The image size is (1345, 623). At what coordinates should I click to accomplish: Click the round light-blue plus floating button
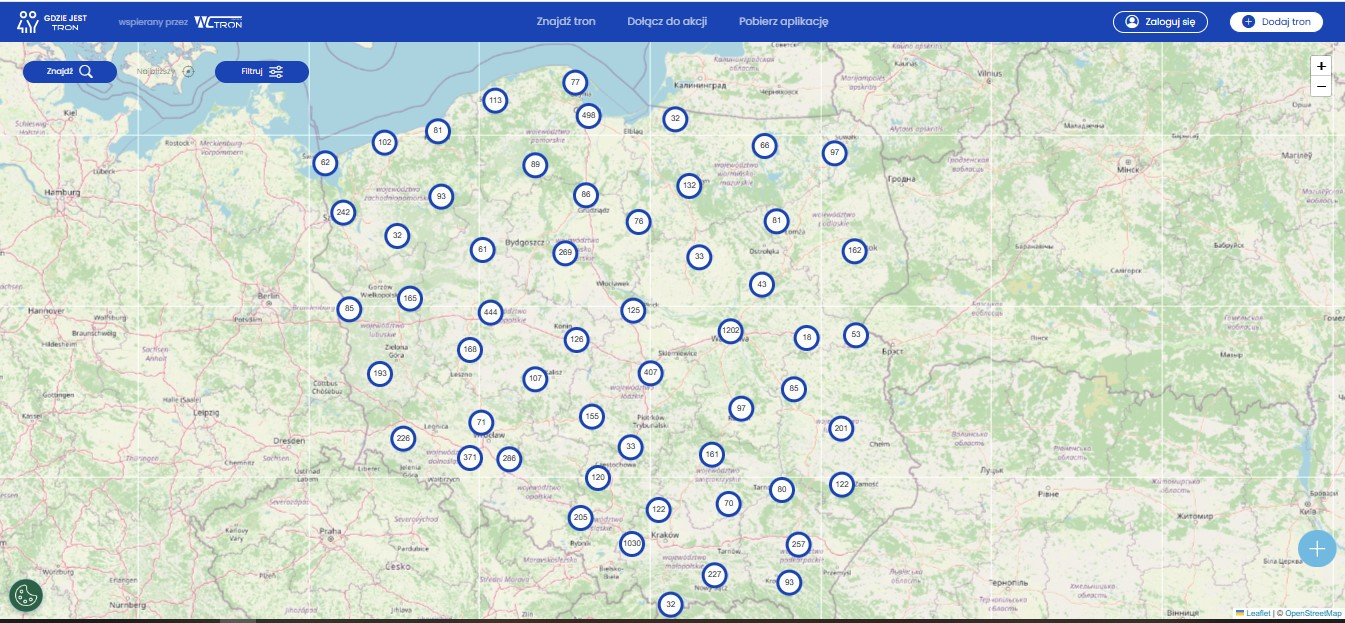(1317, 549)
